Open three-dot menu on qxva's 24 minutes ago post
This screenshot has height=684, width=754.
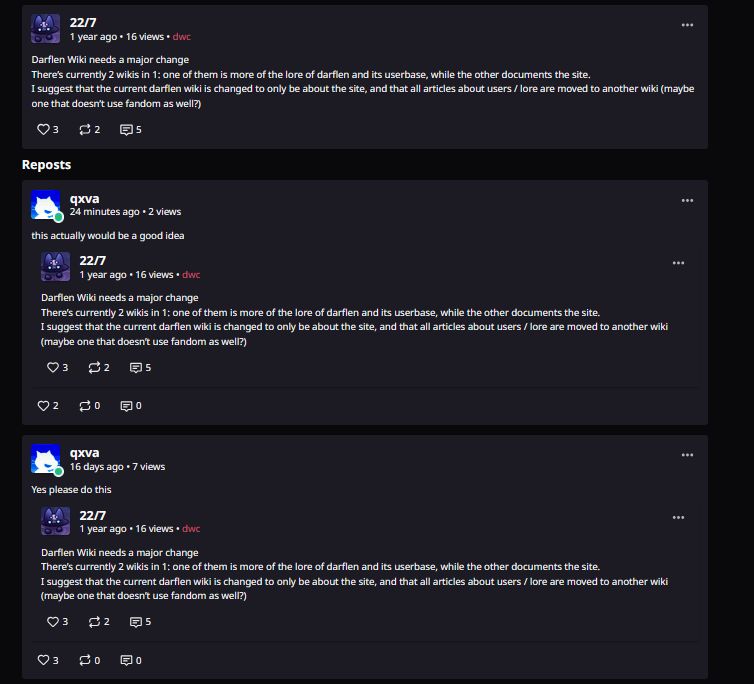(x=687, y=201)
